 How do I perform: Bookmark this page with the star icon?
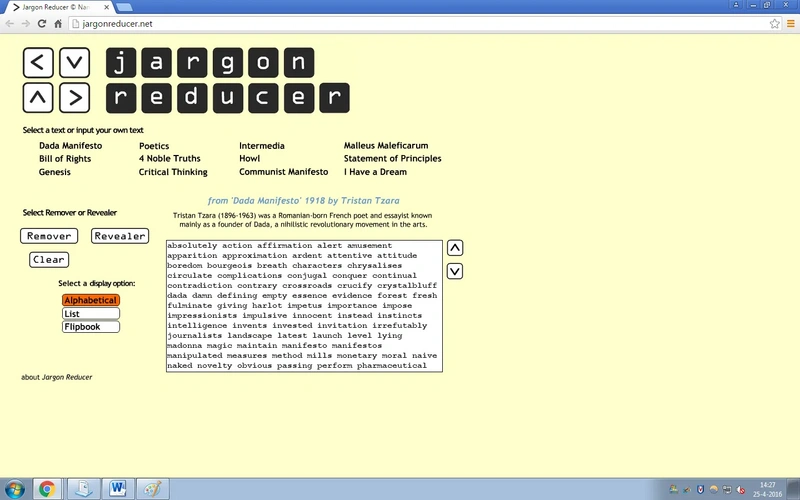coord(774,23)
